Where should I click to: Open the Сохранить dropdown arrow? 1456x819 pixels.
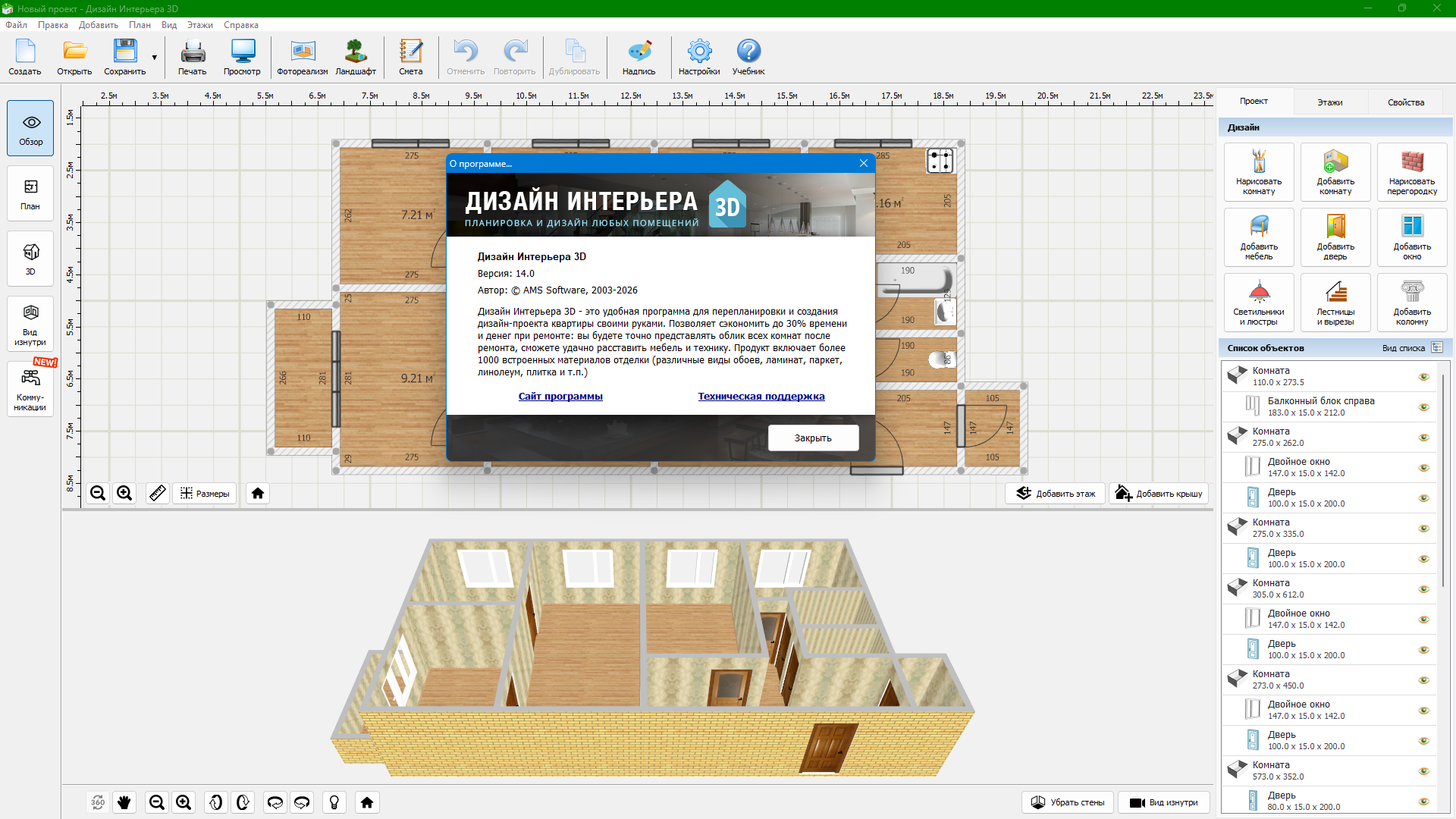tap(155, 58)
